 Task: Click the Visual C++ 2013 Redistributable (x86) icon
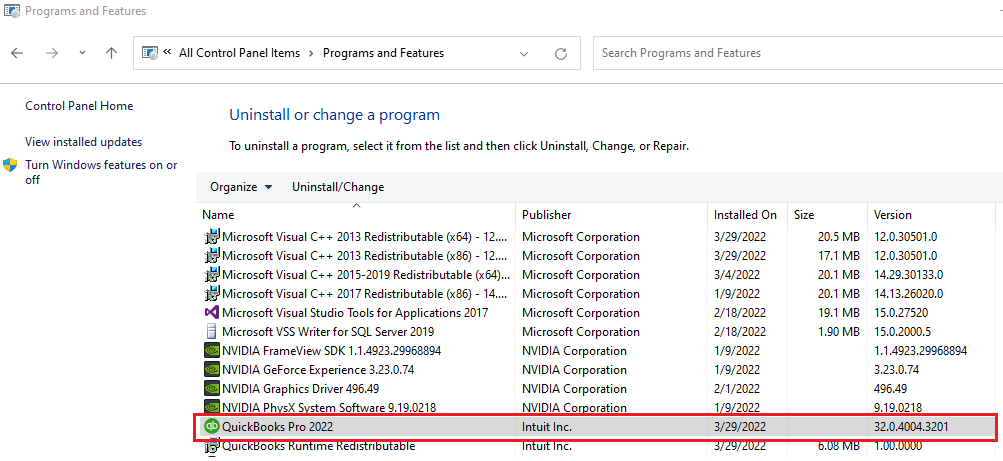[x=211, y=256]
